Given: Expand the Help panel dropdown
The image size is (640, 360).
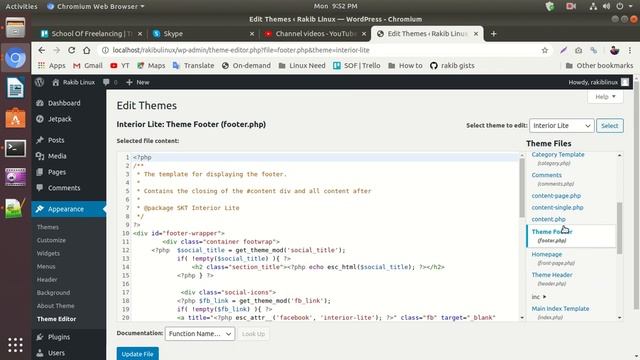Looking at the screenshot, I should (605, 97).
